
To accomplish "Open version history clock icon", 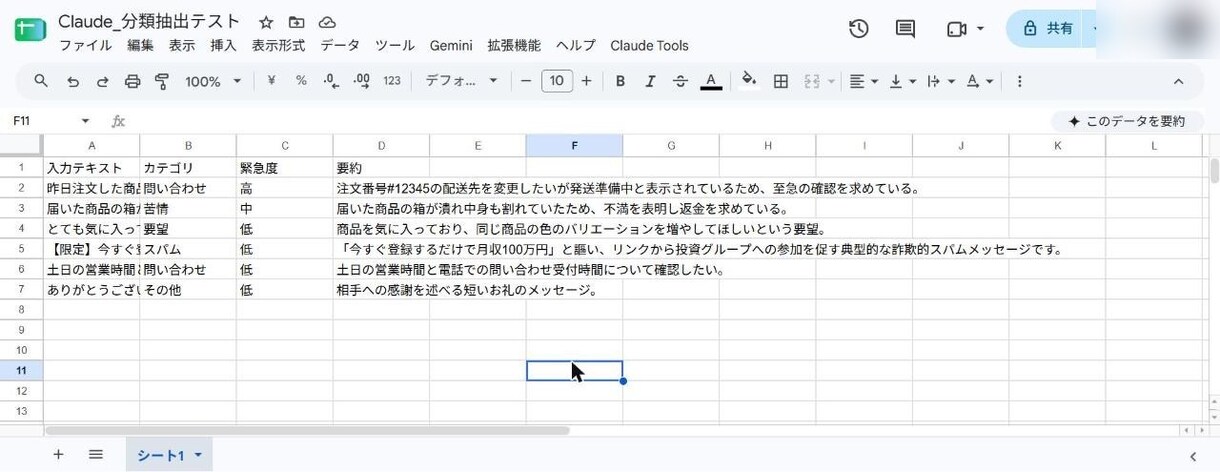I will tap(858, 29).
